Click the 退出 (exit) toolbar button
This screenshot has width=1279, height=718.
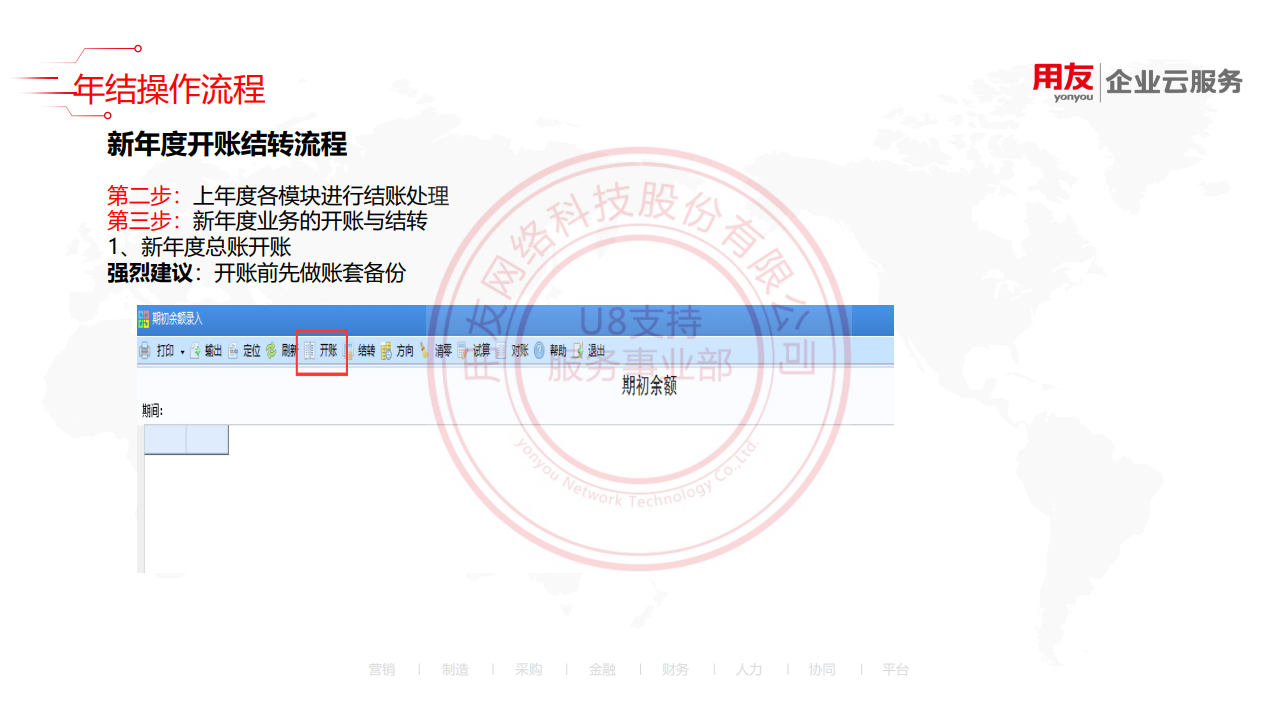(x=588, y=351)
